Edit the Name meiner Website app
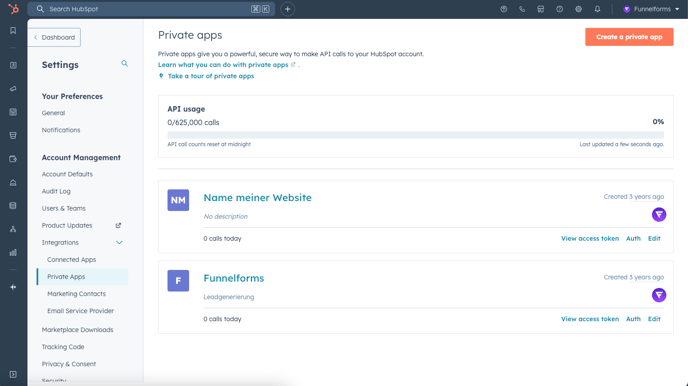The image size is (688, 386). 654,239
